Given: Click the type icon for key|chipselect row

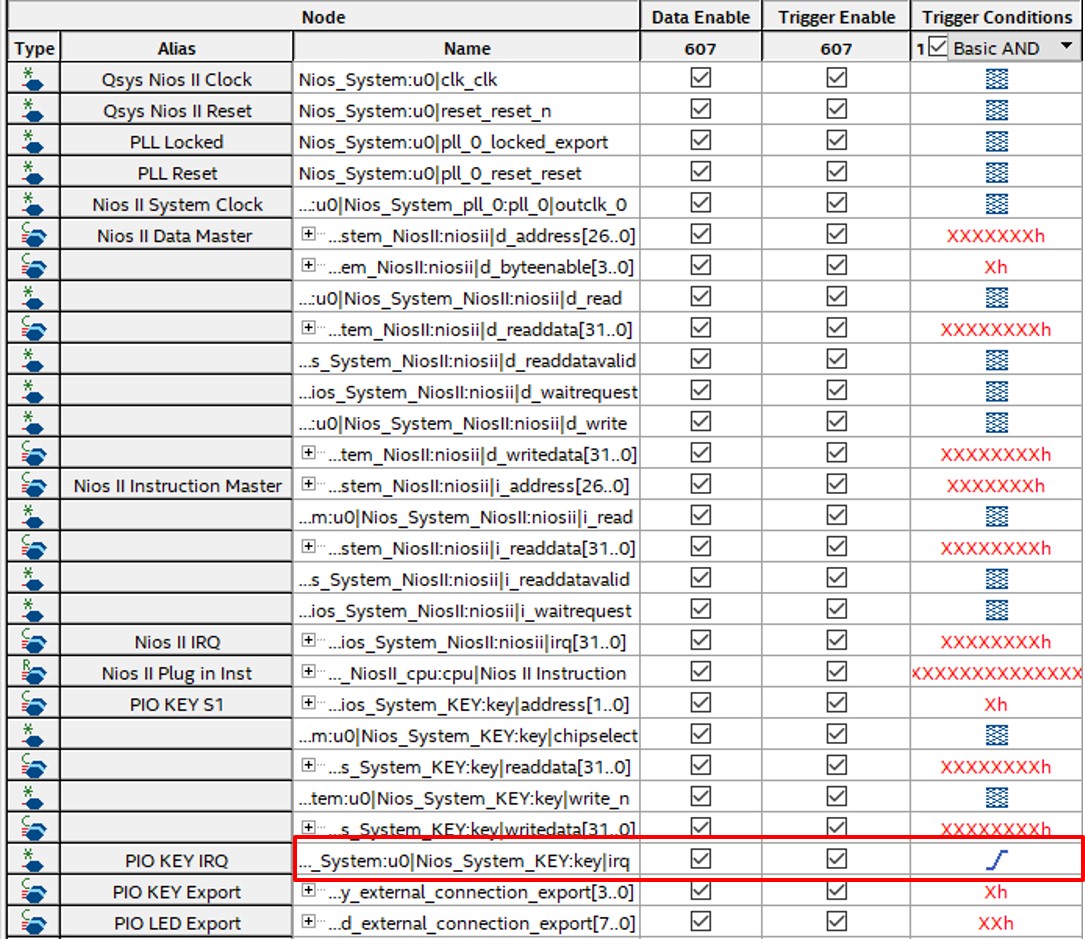Looking at the screenshot, I should [32, 735].
